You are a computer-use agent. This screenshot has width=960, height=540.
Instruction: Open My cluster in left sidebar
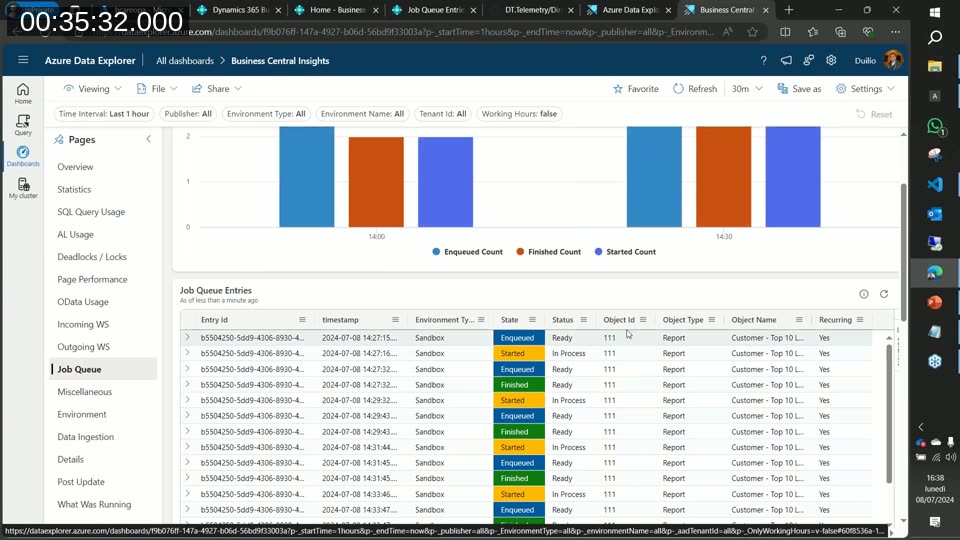23,188
